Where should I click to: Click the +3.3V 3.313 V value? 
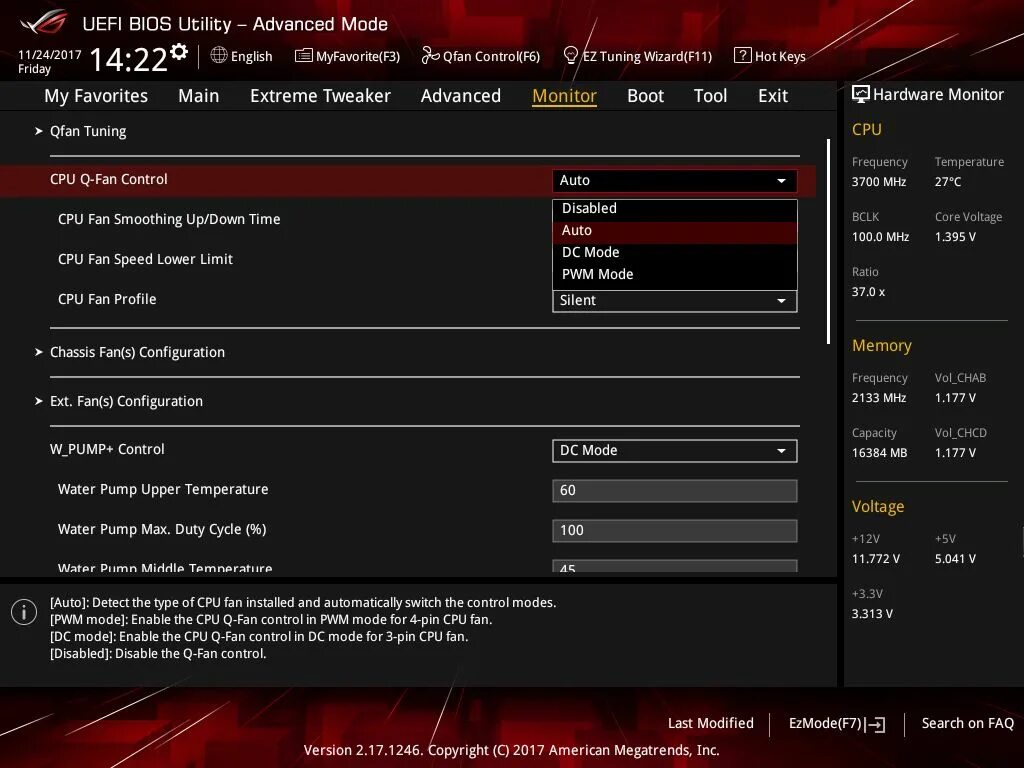pyautogui.click(x=872, y=613)
